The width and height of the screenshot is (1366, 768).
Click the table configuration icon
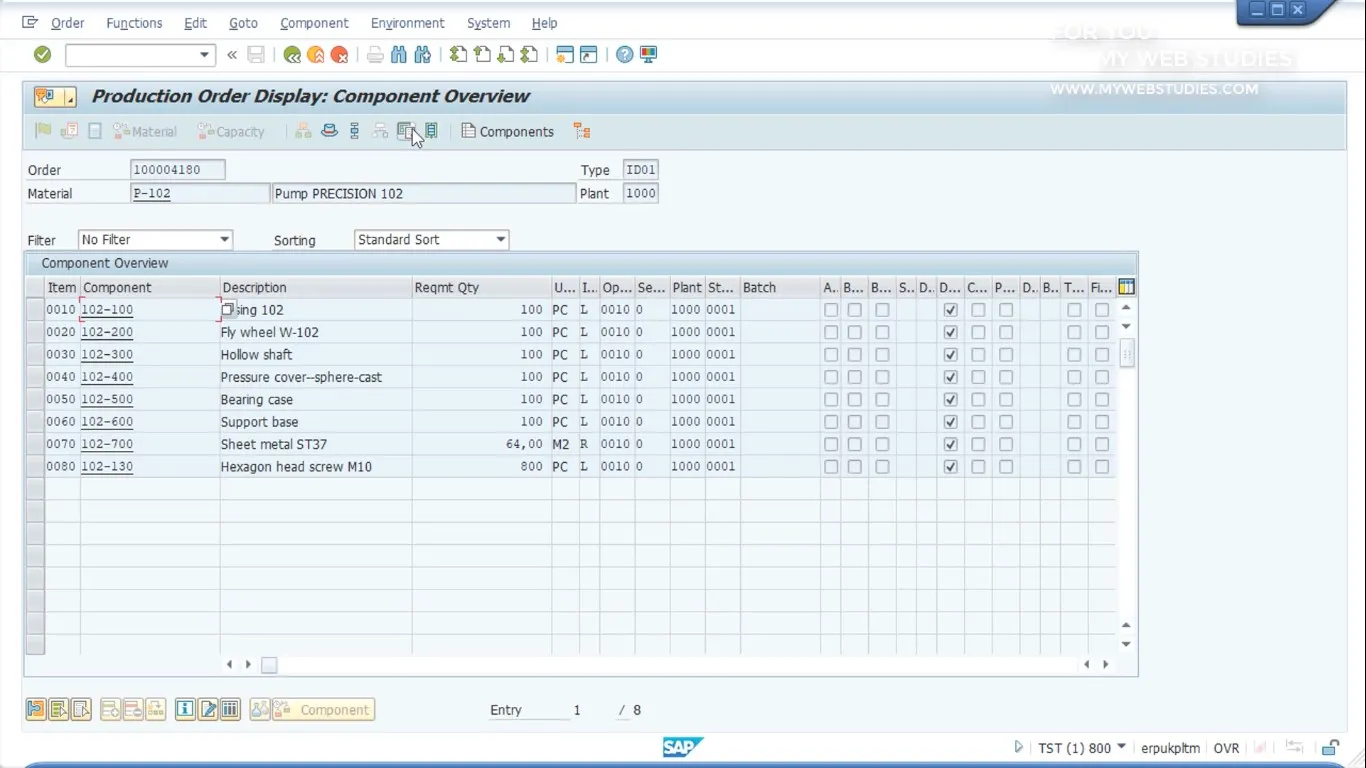coord(1126,287)
